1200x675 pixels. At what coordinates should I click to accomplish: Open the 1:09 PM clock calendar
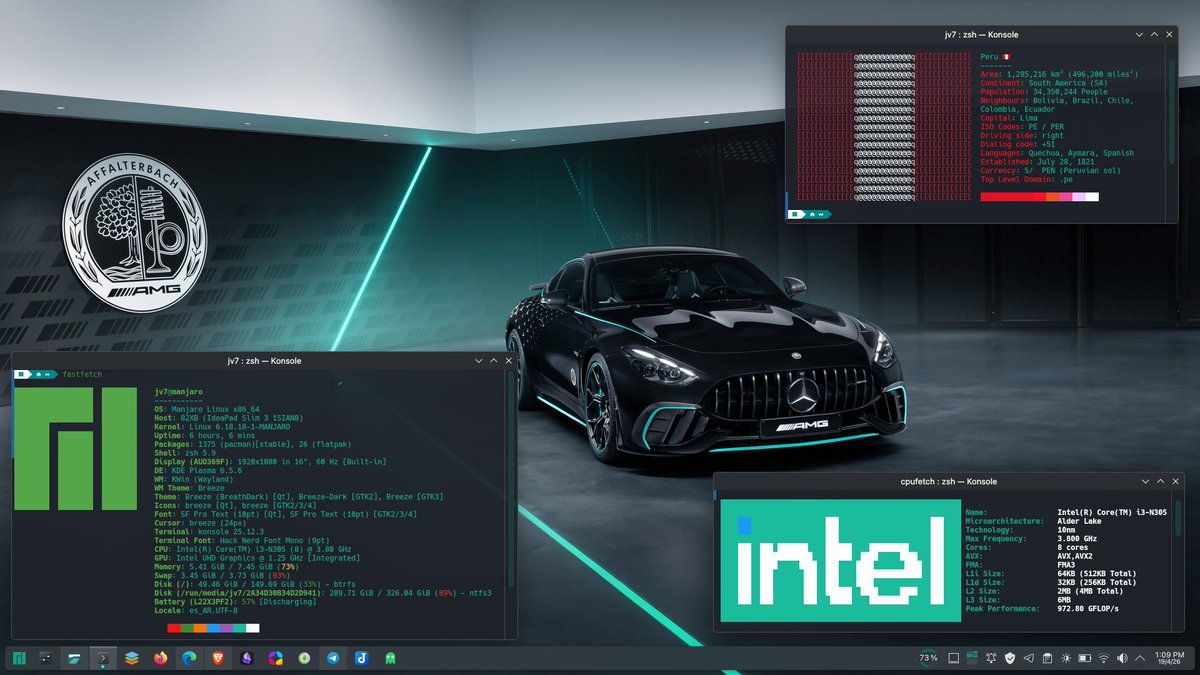click(x=1170, y=658)
